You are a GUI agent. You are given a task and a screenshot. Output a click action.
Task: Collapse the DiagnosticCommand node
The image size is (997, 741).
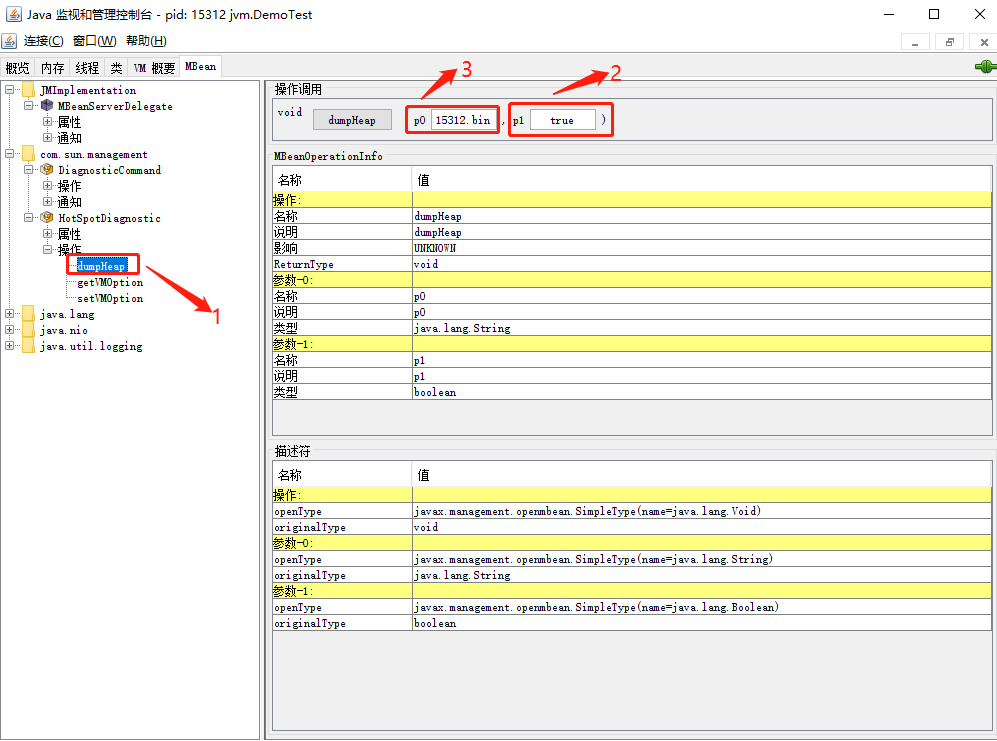[x=29, y=170]
